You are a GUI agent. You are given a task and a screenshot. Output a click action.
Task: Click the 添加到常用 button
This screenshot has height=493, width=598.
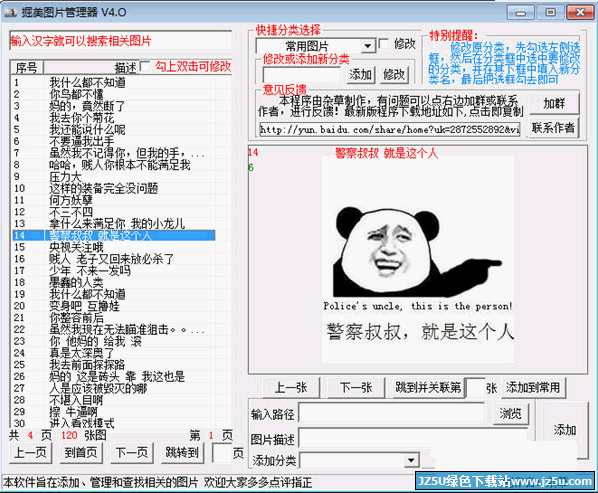pos(533,388)
